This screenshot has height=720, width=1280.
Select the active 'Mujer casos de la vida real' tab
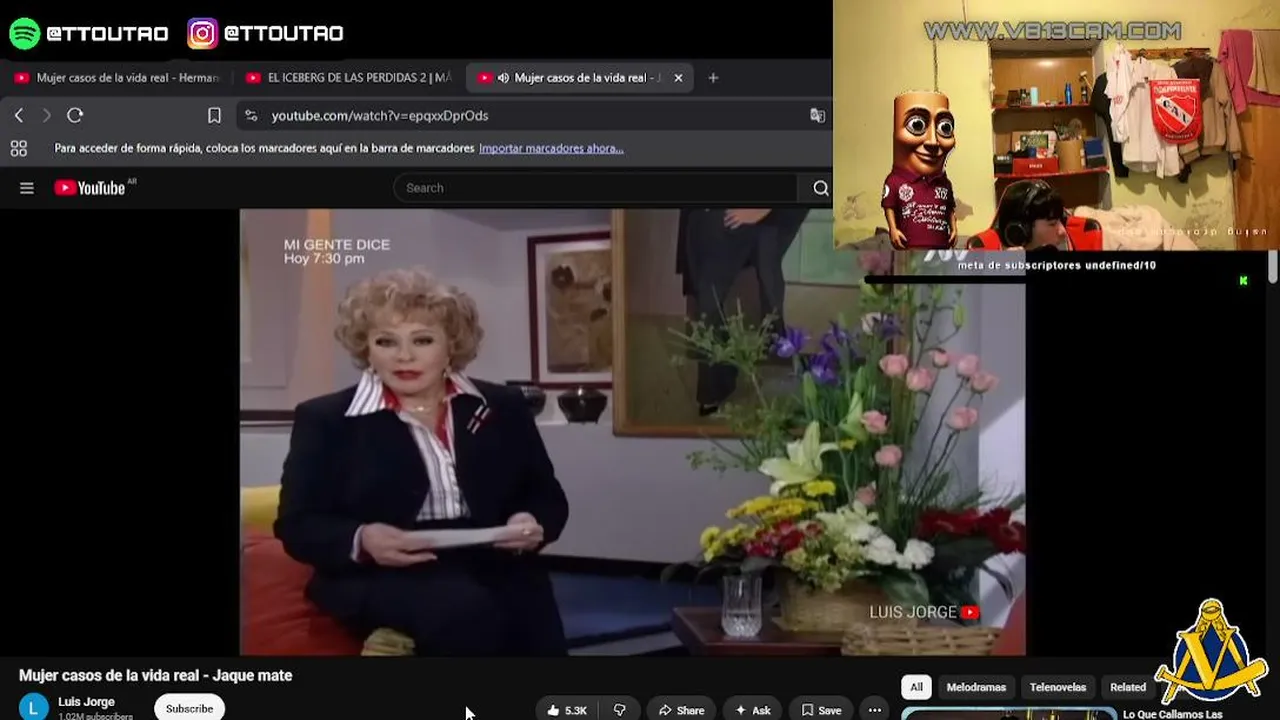[x=580, y=78]
